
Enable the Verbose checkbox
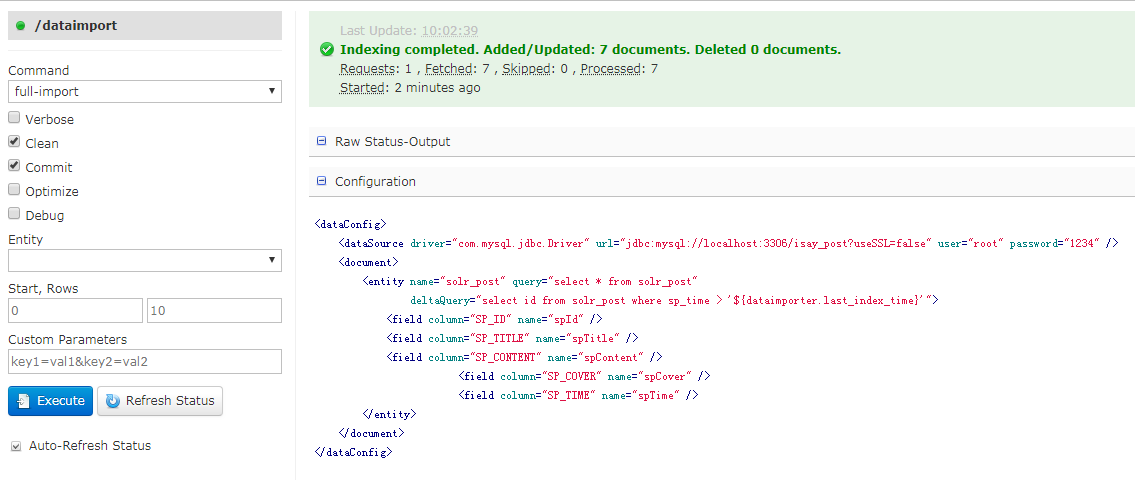click(x=14, y=117)
